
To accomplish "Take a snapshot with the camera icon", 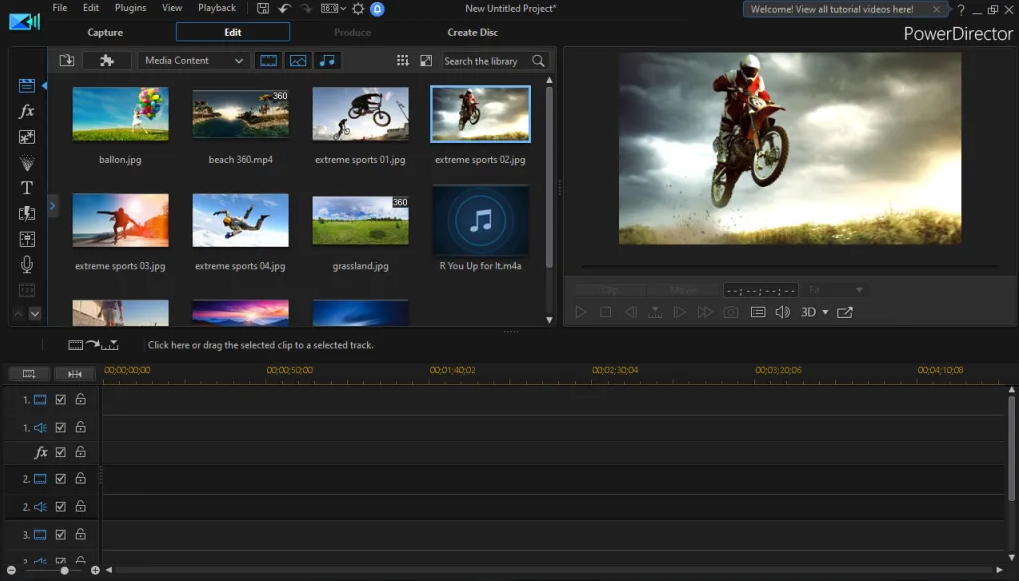I will pyautogui.click(x=731, y=312).
